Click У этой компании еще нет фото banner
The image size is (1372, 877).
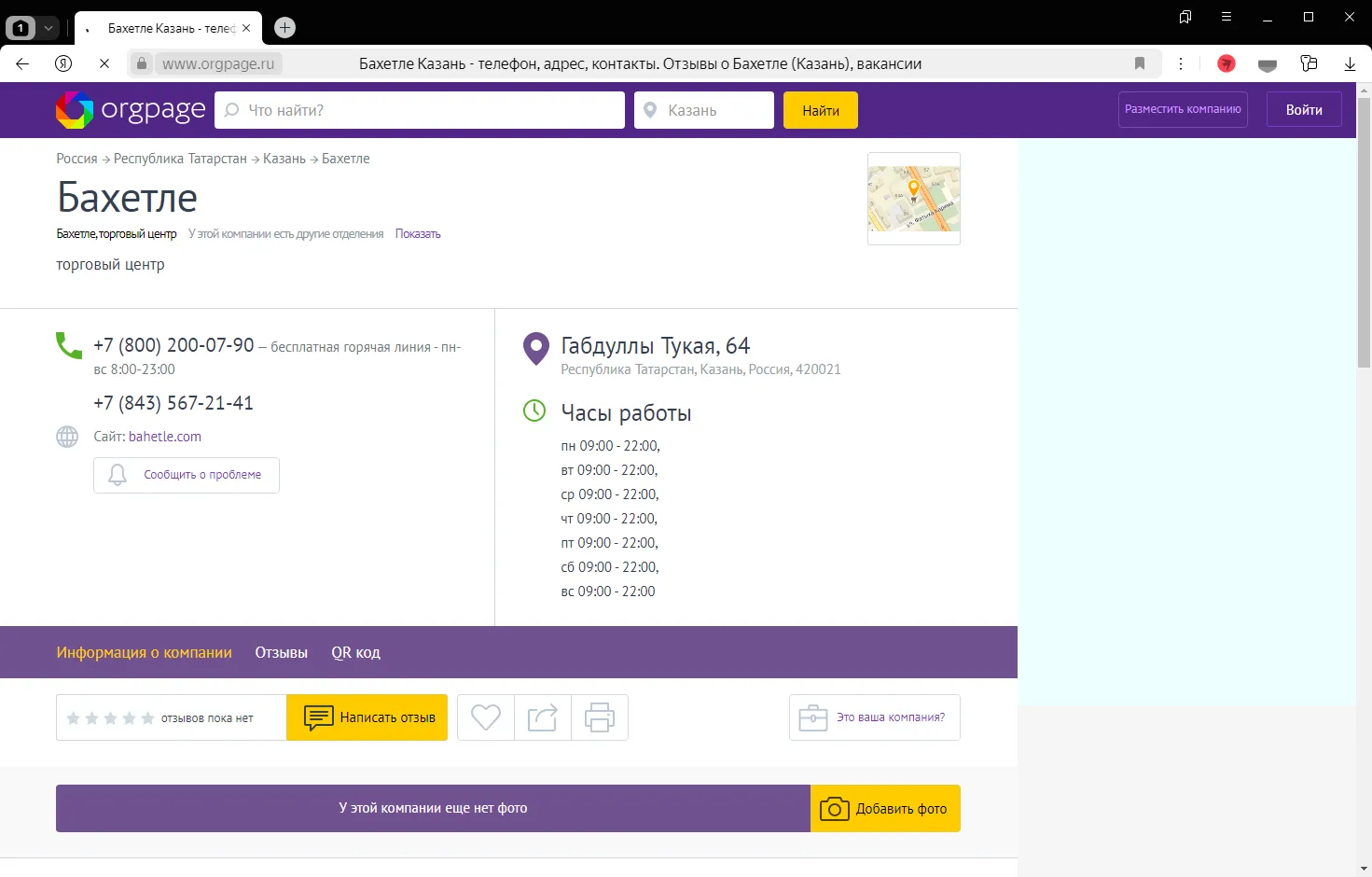(433, 808)
